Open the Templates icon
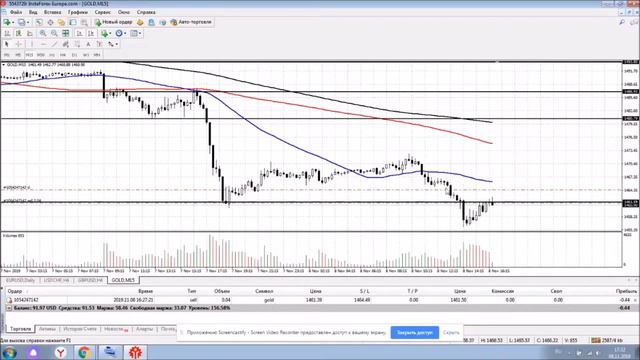The image size is (640, 360). pos(134,33)
